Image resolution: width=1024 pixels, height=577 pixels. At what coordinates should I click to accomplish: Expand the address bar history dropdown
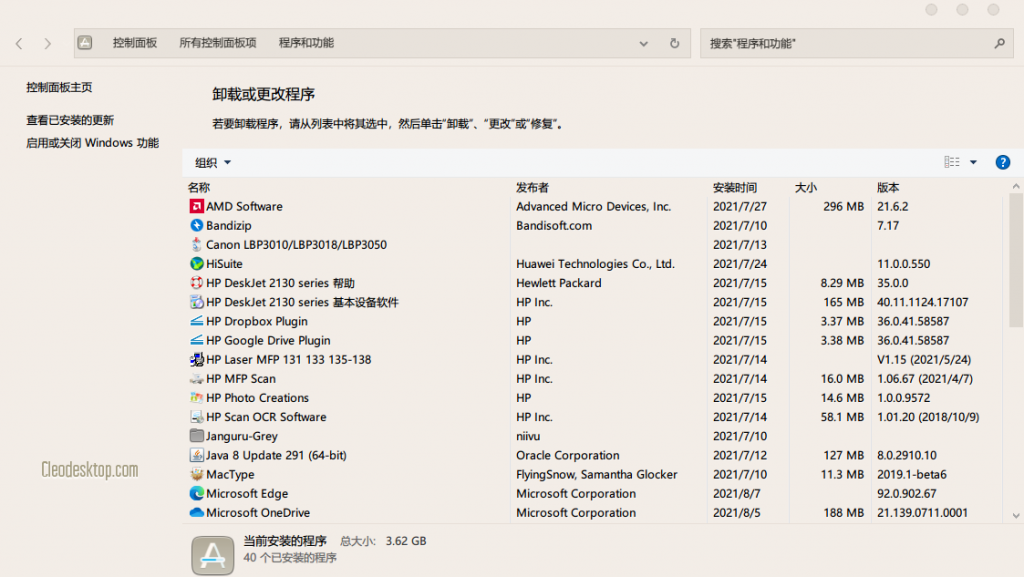[x=643, y=44]
